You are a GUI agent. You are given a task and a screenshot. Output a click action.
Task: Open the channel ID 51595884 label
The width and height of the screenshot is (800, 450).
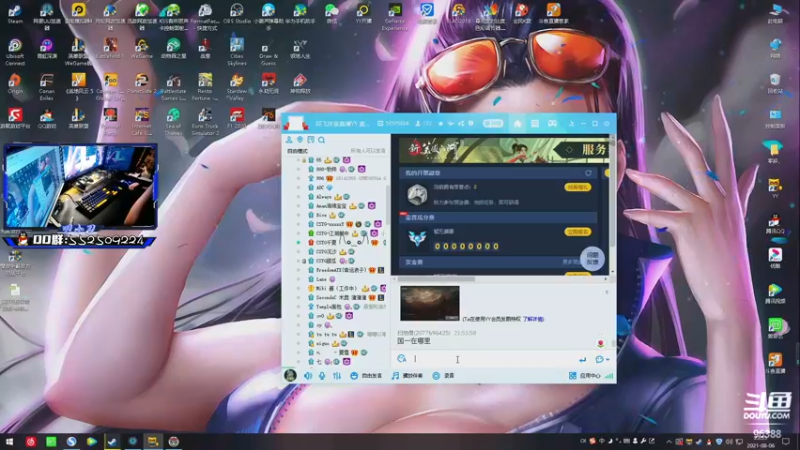click(x=393, y=123)
